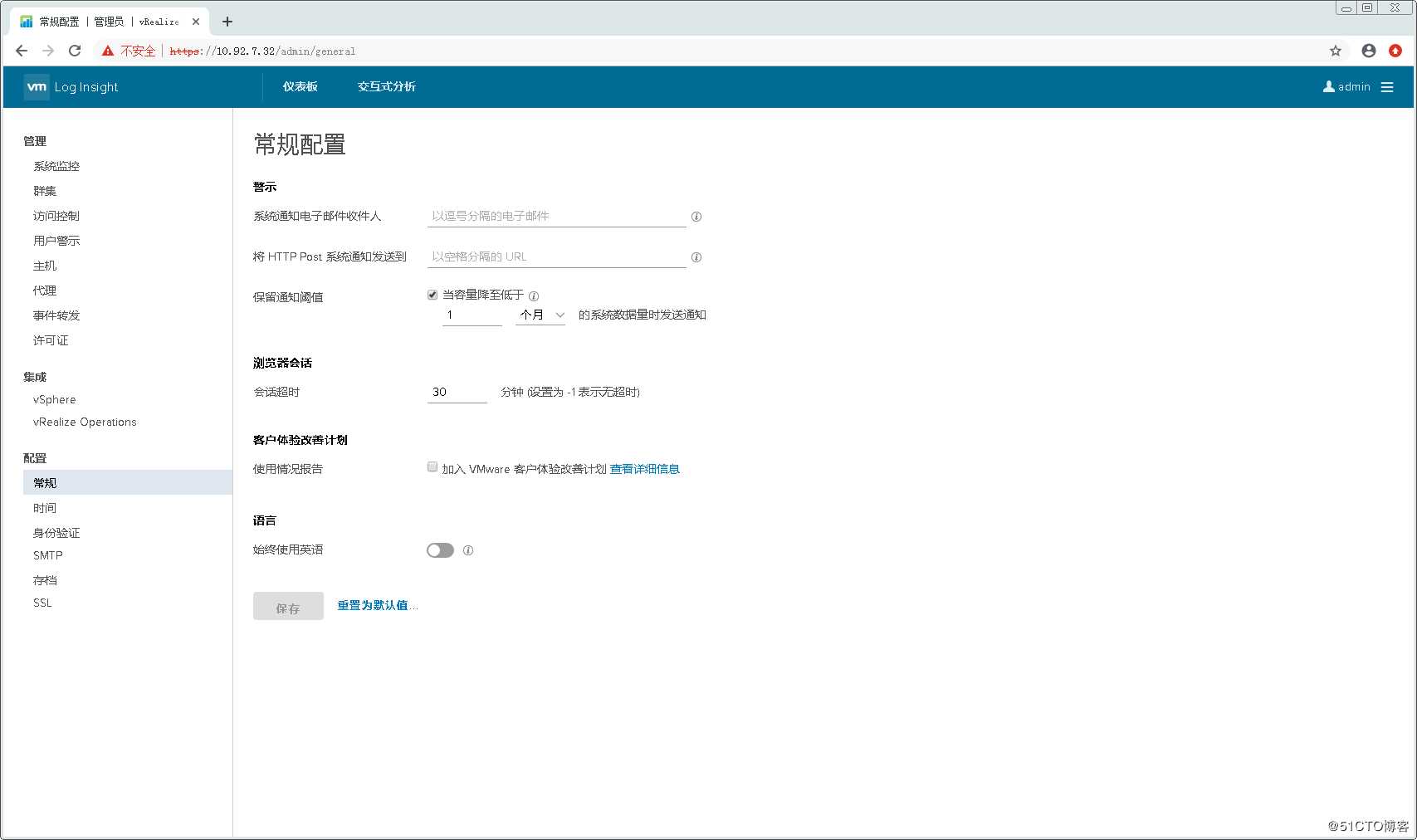Image resolution: width=1417 pixels, height=840 pixels.
Task: Select 身份验证 configuration item
Action: pyautogui.click(x=56, y=533)
